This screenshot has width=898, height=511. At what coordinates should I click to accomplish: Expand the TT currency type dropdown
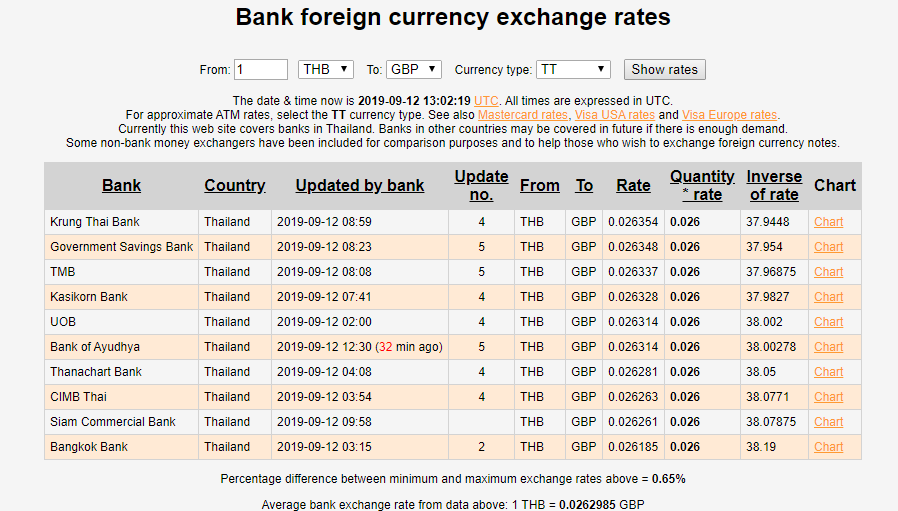573,70
